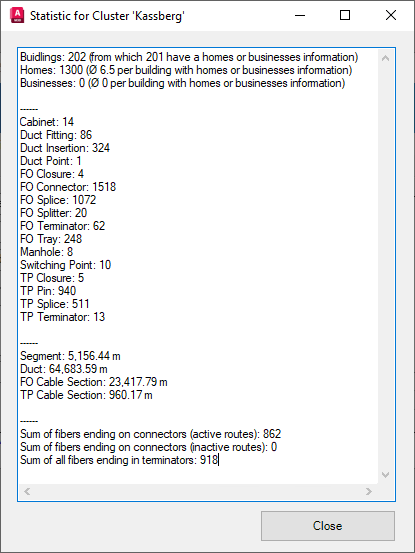The width and height of the screenshot is (415, 553).
Task: Click the 'Businesses: 0' line
Action: pyautogui.click(x=182, y=83)
